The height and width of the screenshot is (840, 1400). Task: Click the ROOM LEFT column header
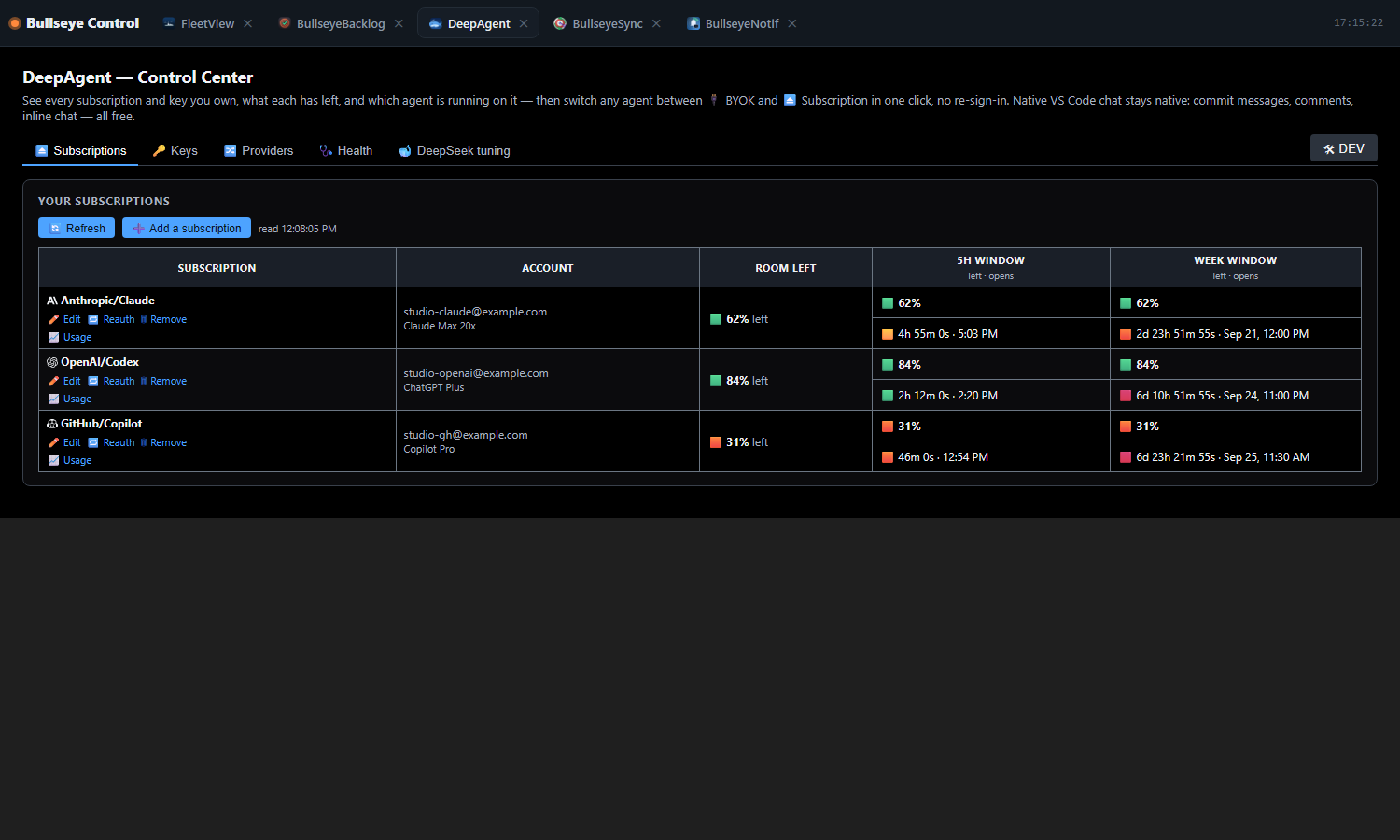(786, 268)
